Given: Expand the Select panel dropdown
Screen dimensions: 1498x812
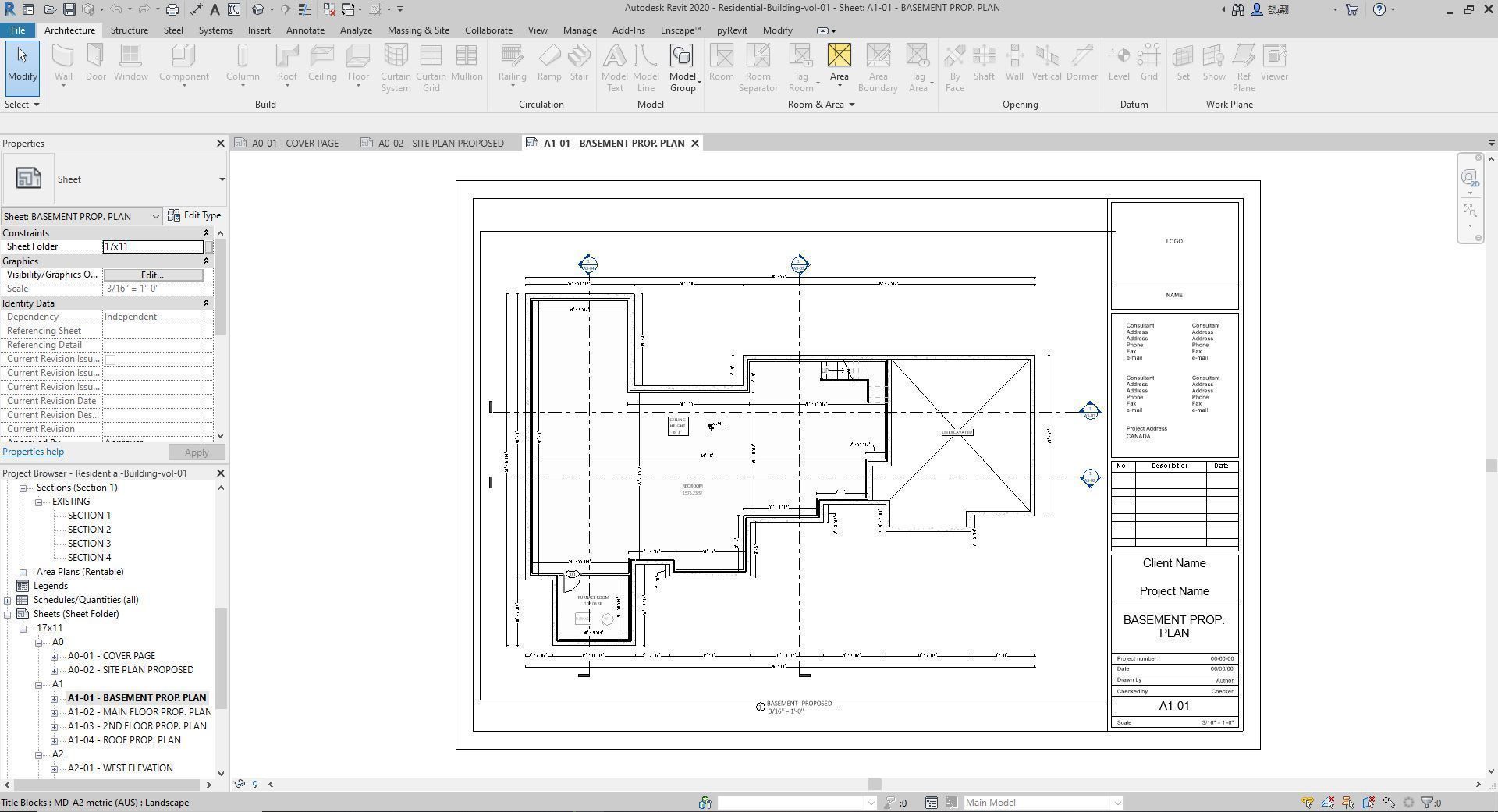Looking at the screenshot, I should [22, 105].
